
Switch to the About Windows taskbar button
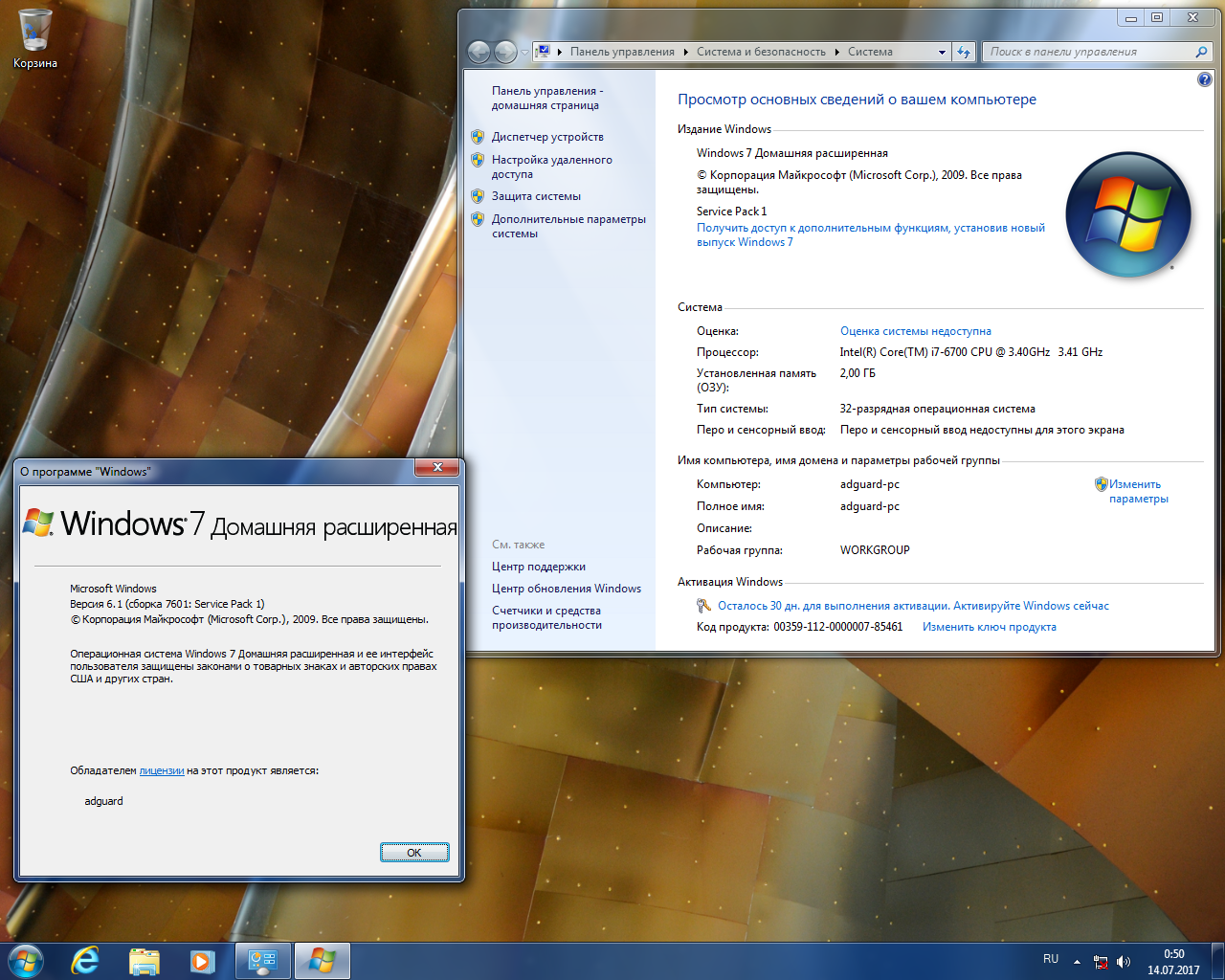[x=322, y=961]
